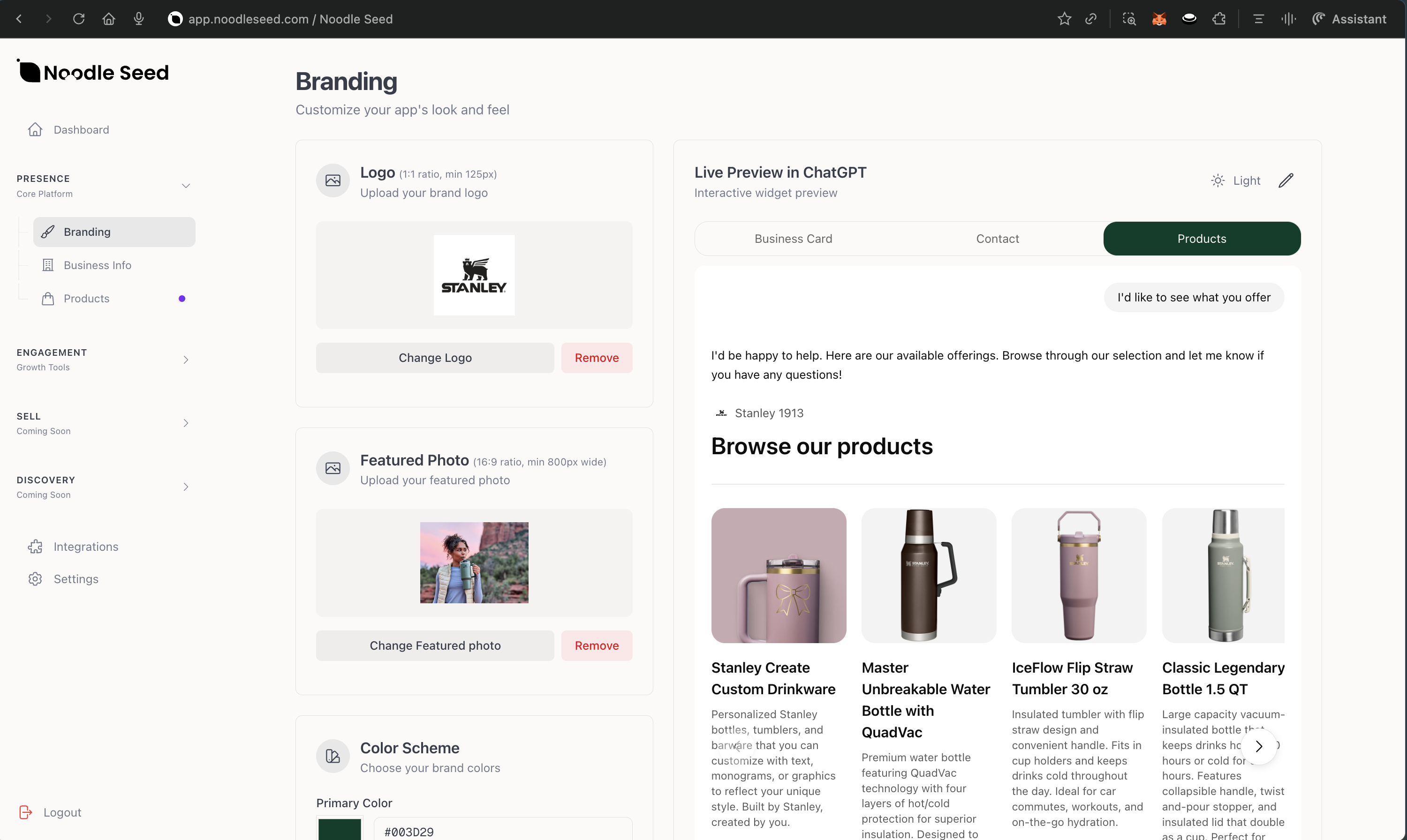Click the copy link icon in browser toolbar

[x=1091, y=19]
